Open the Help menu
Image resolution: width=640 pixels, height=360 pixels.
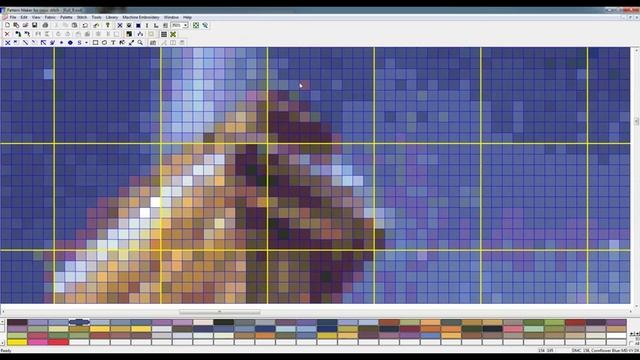(187, 18)
